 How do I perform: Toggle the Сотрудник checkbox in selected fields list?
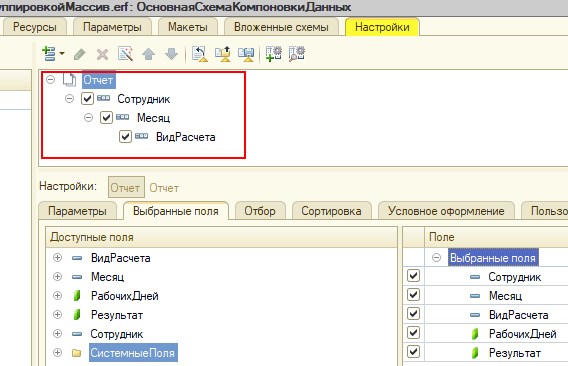(413, 275)
